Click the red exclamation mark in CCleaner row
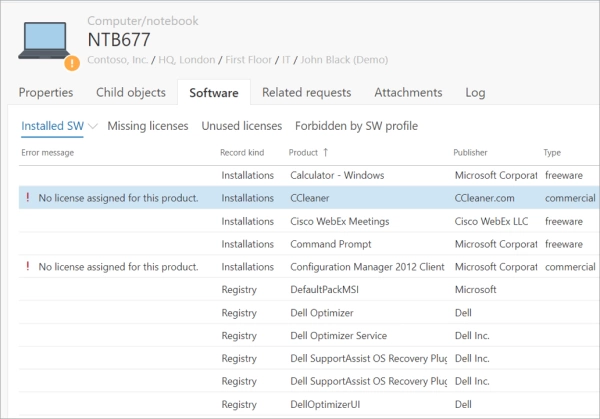The height and width of the screenshot is (419, 600). (28, 197)
